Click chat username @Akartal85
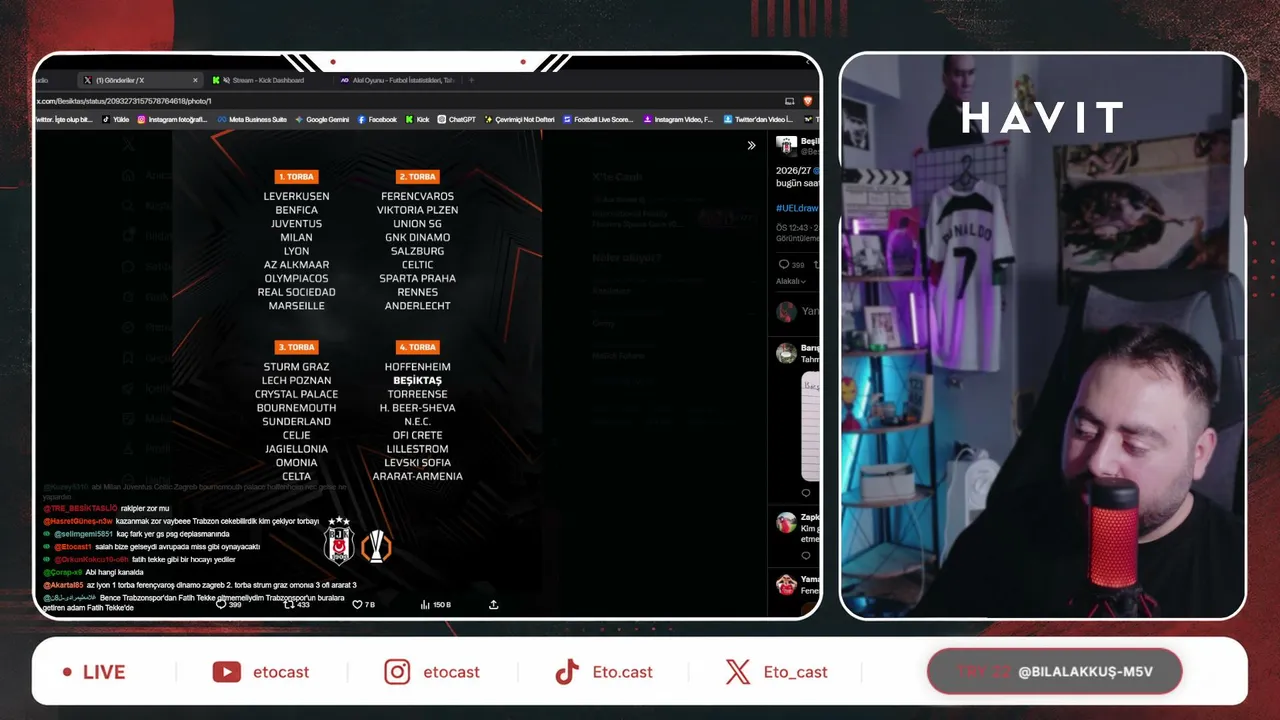Viewport: 1280px width, 720px height. tap(63, 585)
